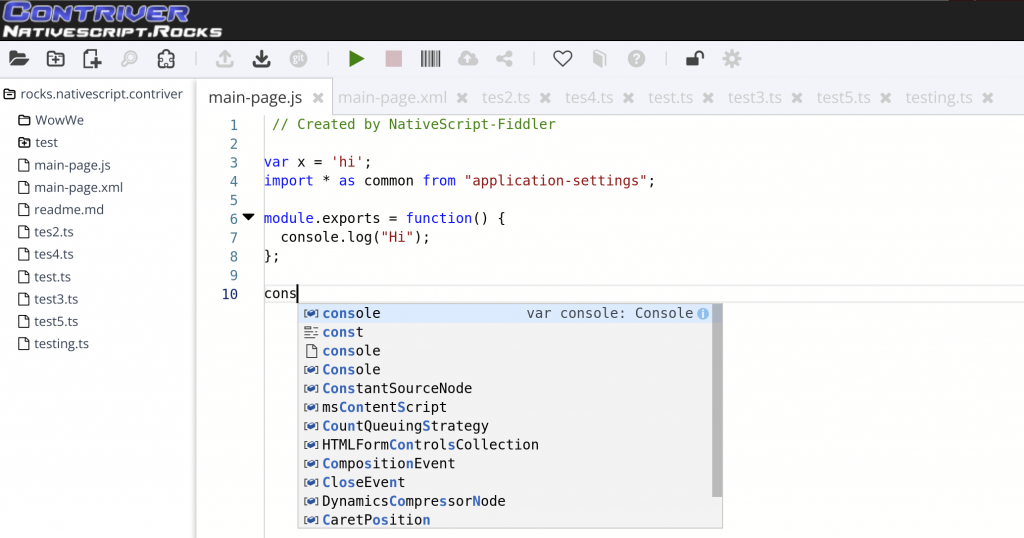
Task: Switch to the testing.ts tab
Action: pyautogui.click(x=938, y=98)
